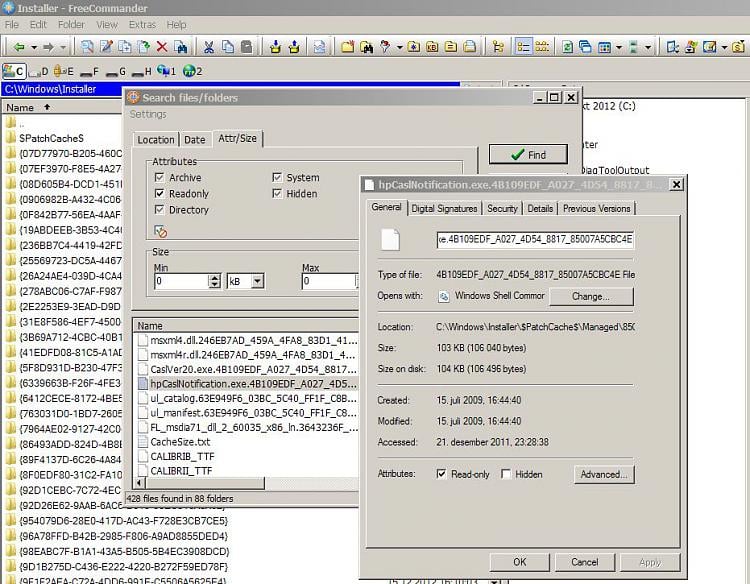Click the search results horizontal scrollbar thumb

204,483
